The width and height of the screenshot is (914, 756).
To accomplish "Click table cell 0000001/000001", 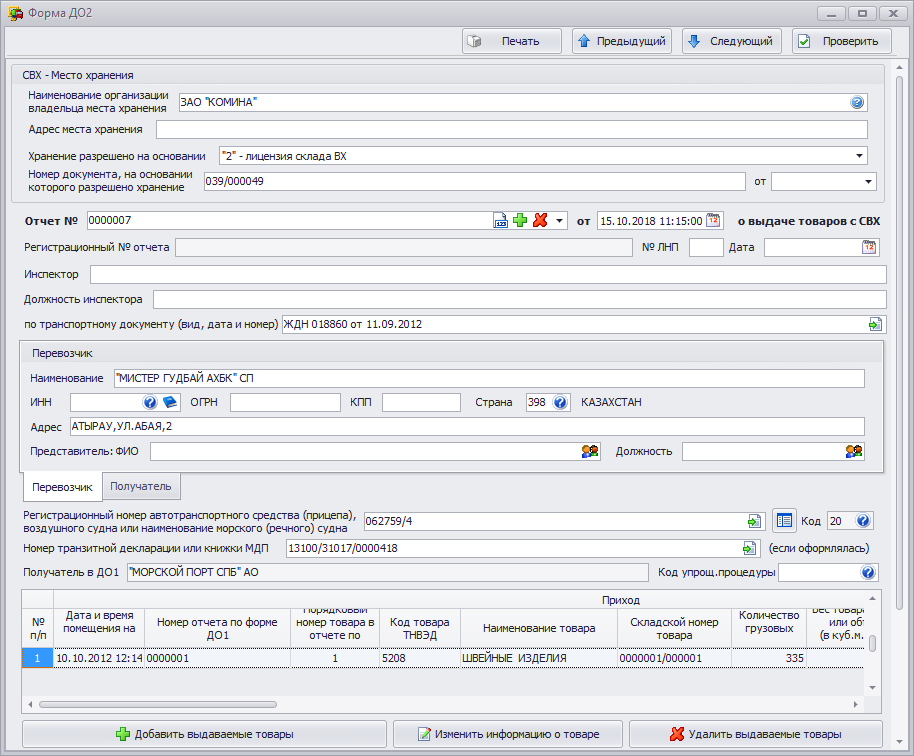I will 674,658.
